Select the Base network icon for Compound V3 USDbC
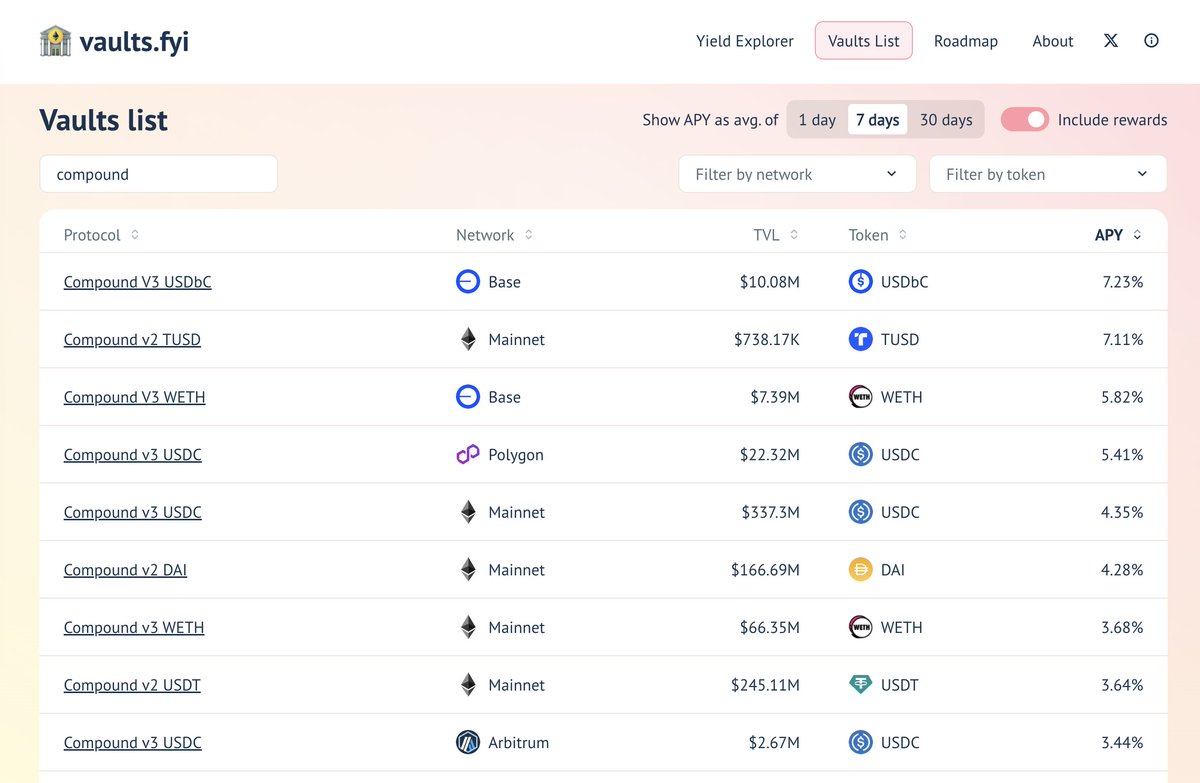The width and height of the screenshot is (1200, 783). (x=467, y=282)
